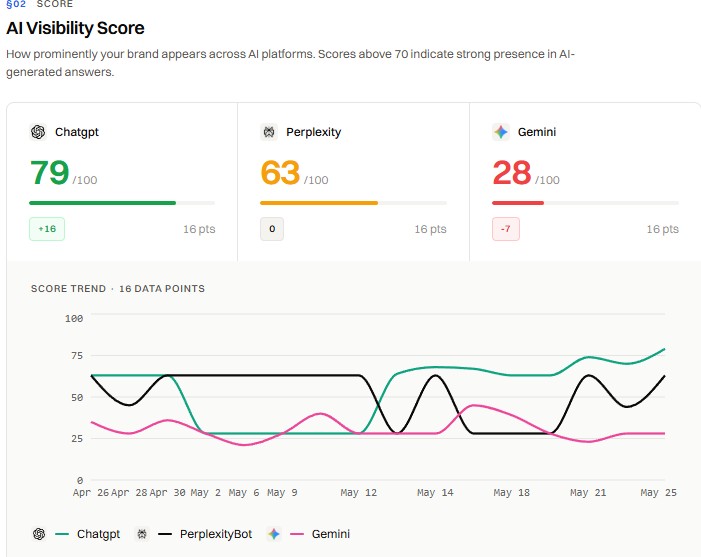Click the ChatGPT icon in chart legend
This screenshot has height=557, width=701.
[39, 534]
